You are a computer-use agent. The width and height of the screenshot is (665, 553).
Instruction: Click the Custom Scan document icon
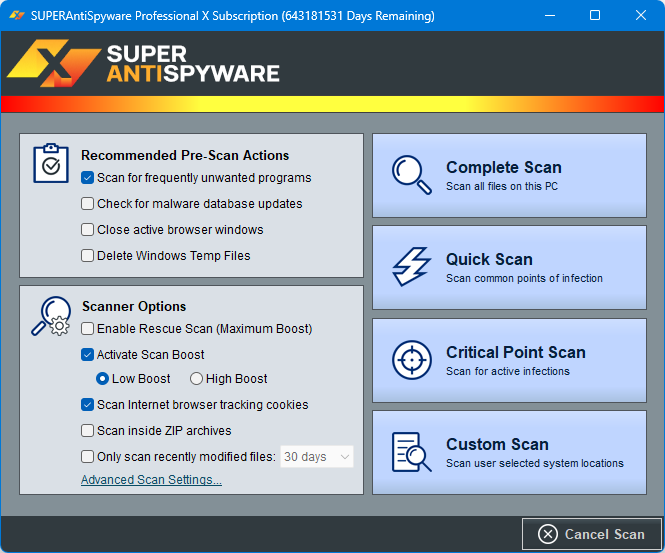point(411,452)
